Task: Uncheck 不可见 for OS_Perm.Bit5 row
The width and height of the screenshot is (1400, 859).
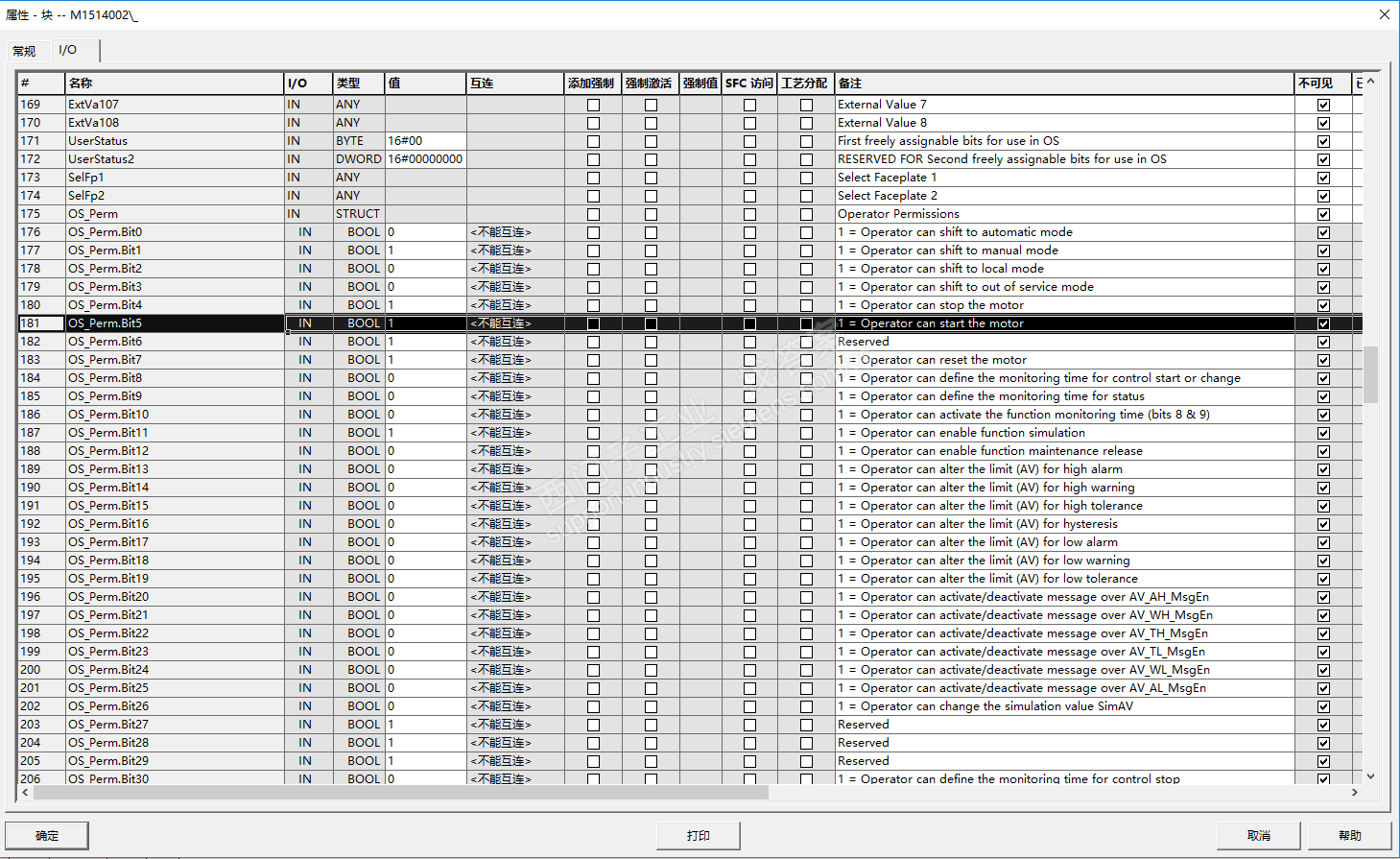Action: click(x=1323, y=323)
